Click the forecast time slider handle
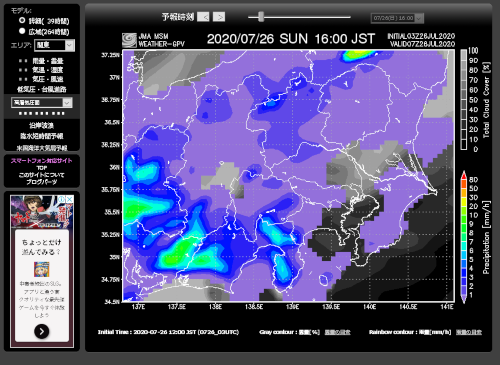Viewport: 500px width, 365px height. pos(261,17)
